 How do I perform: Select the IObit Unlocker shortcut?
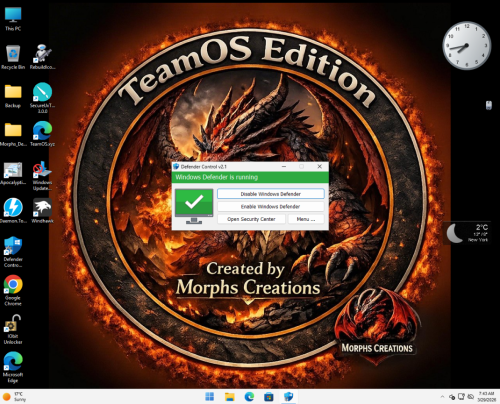[13, 329]
